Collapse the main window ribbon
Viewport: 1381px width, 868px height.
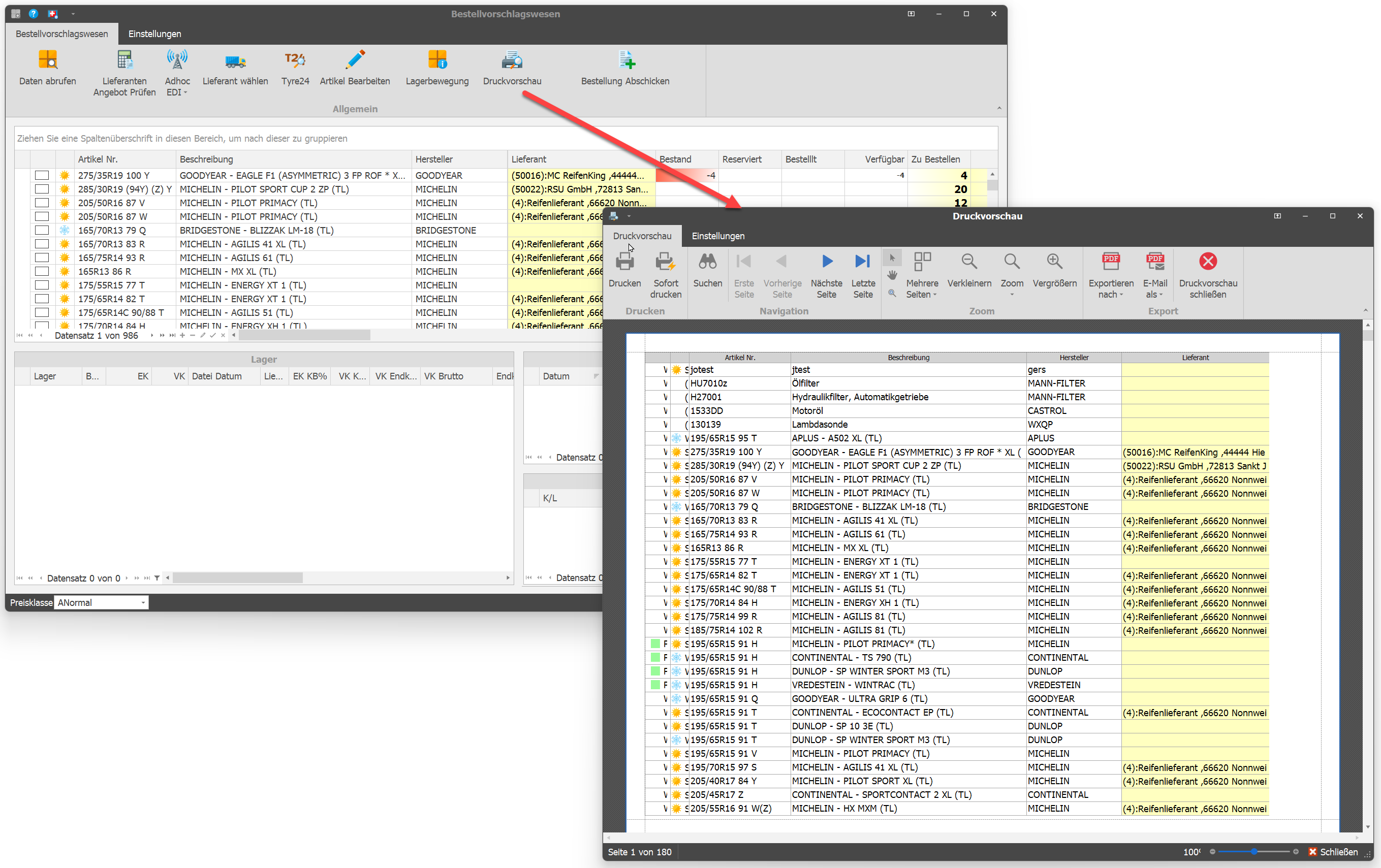point(999,108)
